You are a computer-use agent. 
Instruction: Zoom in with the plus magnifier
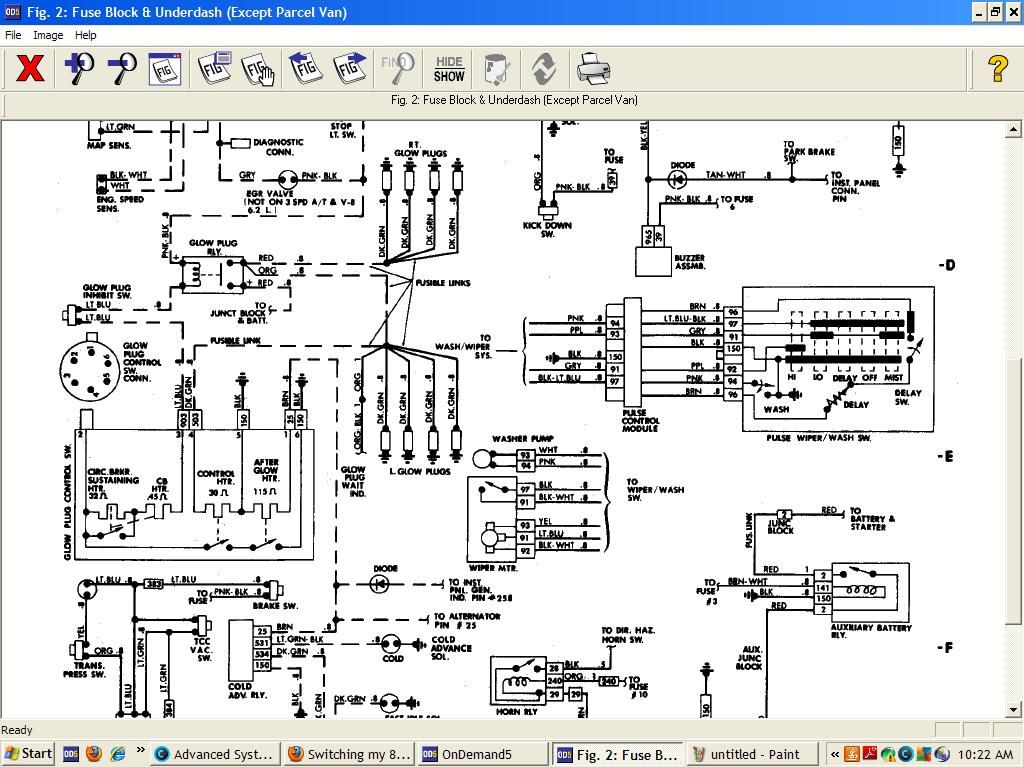pyautogui.click(x=79, y=69)
